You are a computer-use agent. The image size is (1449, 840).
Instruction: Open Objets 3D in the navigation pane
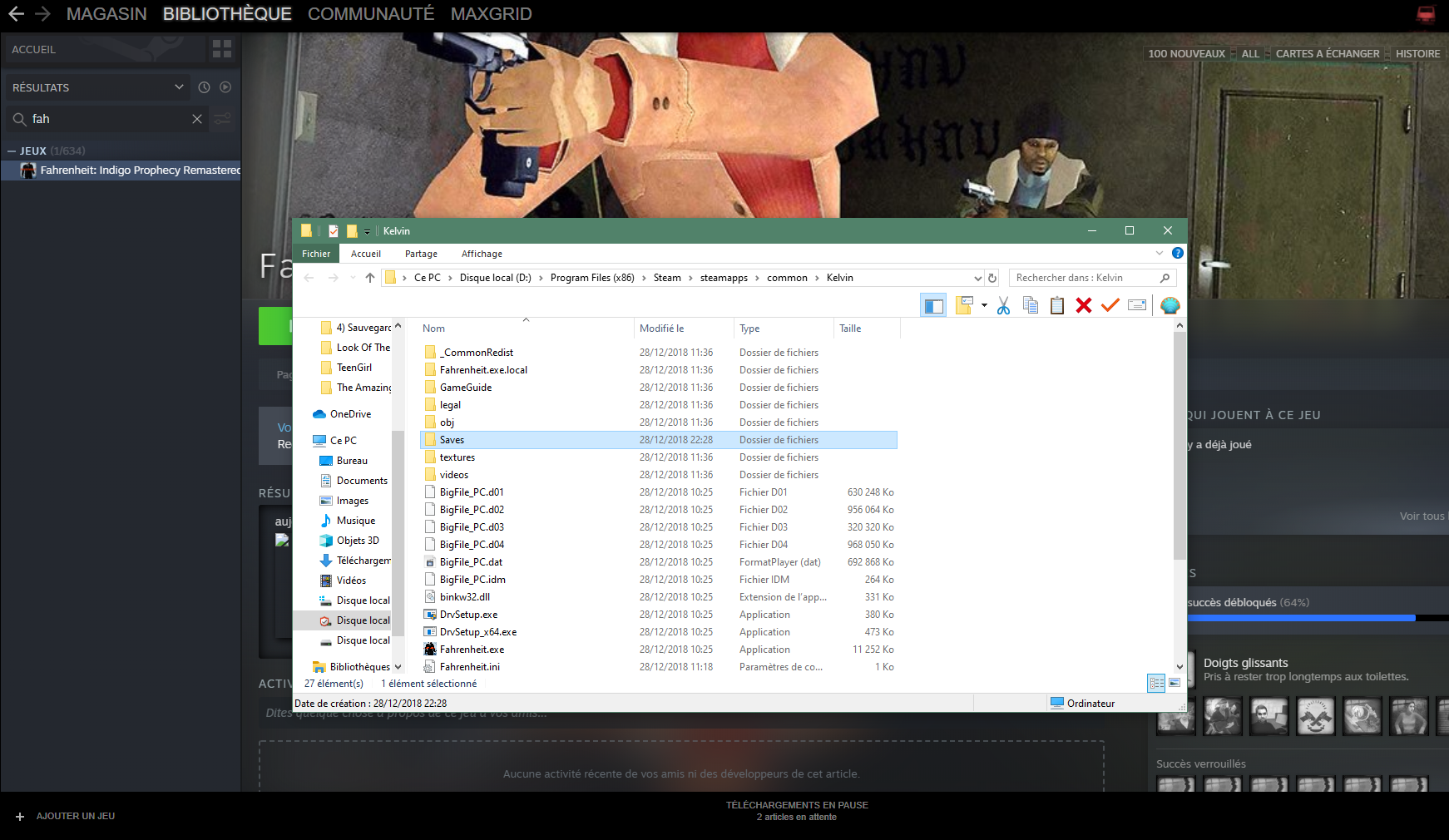coord(357,541)
